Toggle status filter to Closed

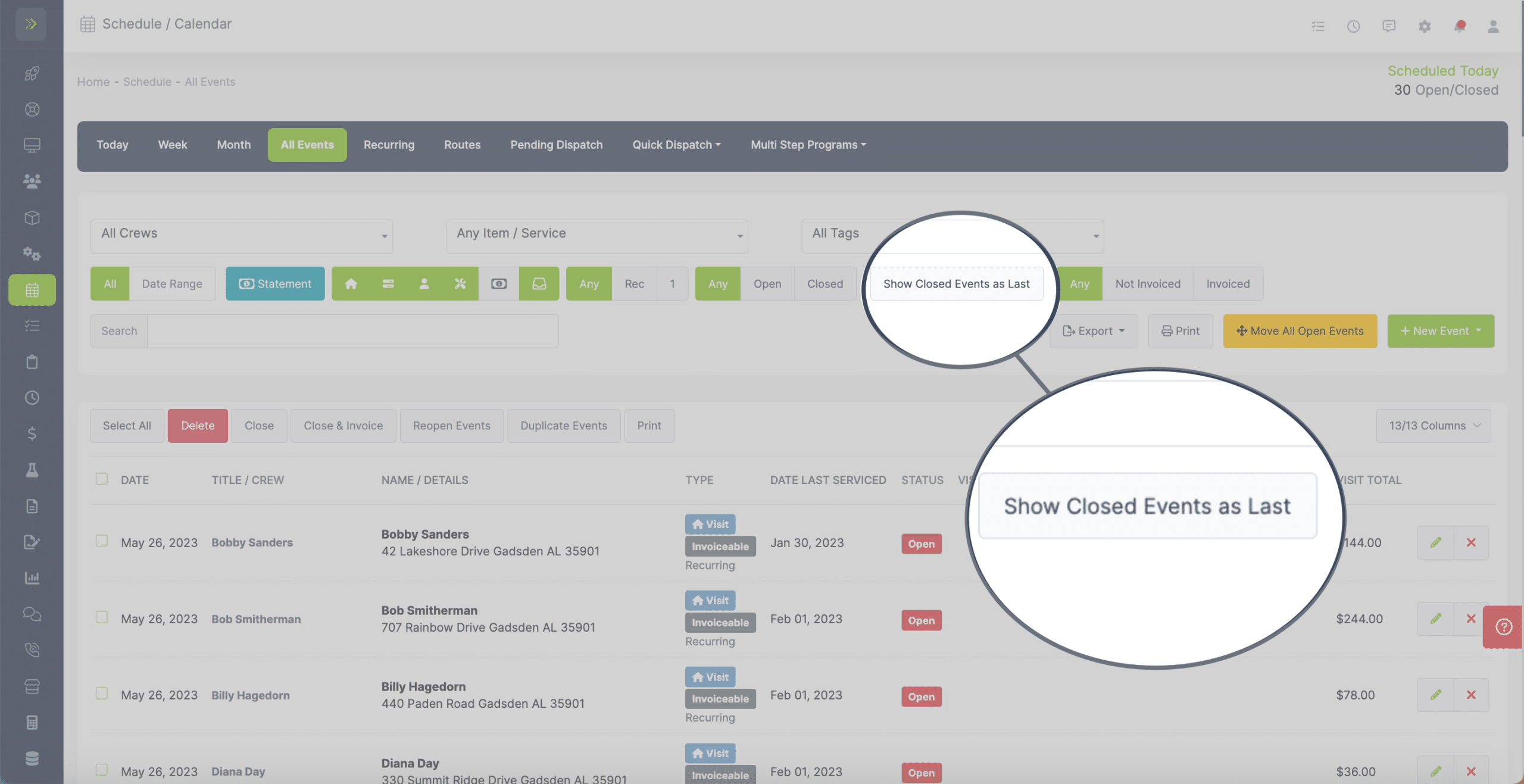(825, 284)
